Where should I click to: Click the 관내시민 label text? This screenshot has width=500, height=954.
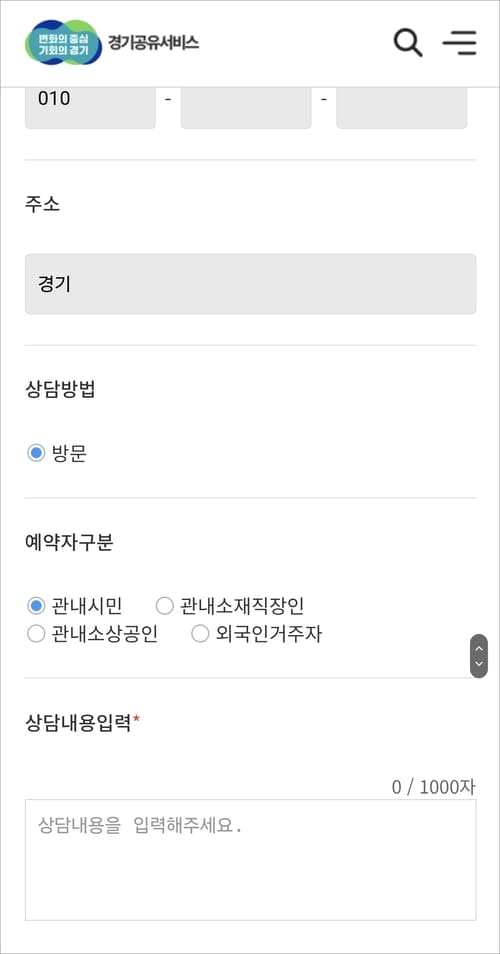pyautogui.click(x=87, y=606)
